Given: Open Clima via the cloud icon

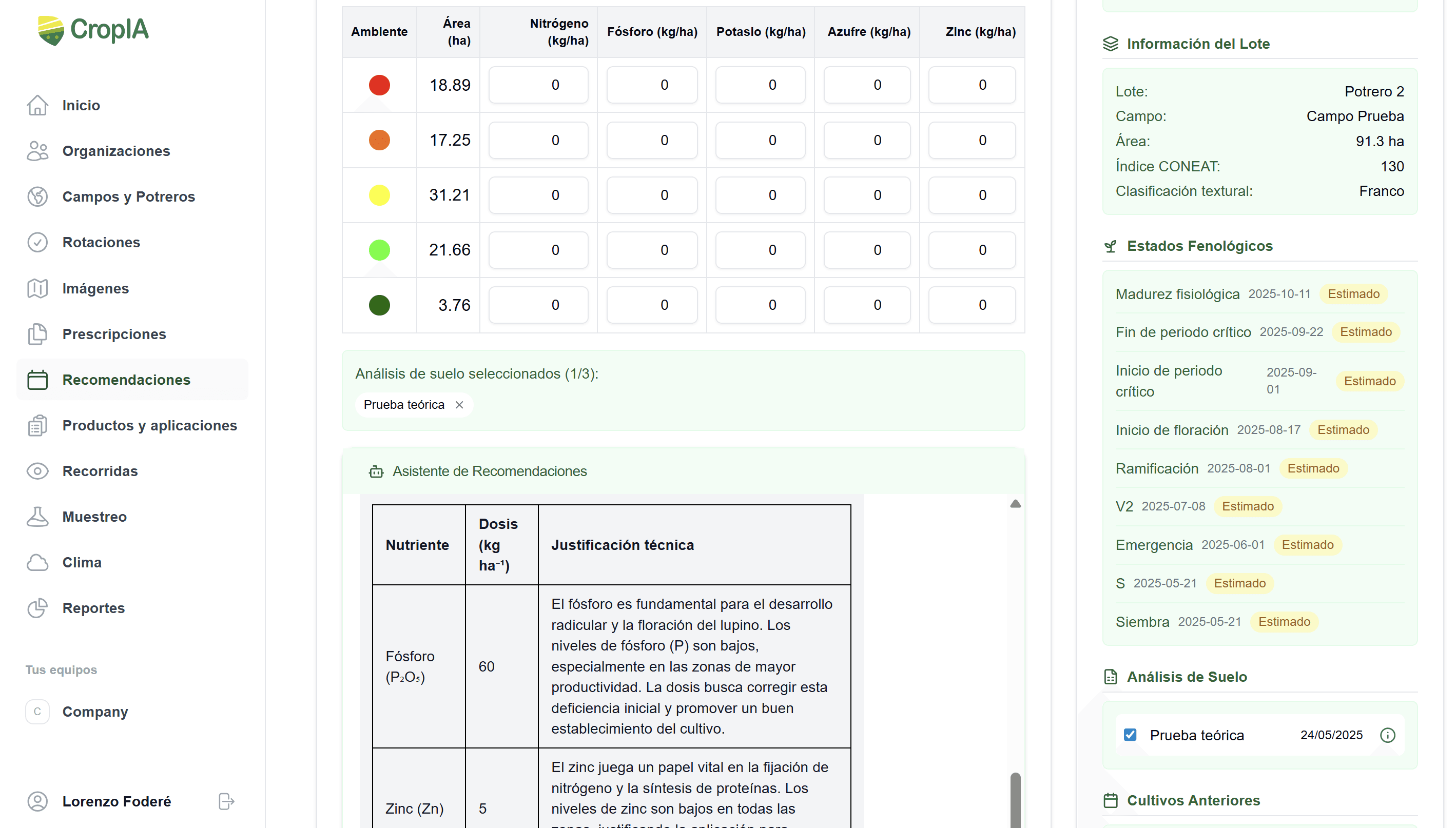Looking at the screenshot, I should 37,562.
